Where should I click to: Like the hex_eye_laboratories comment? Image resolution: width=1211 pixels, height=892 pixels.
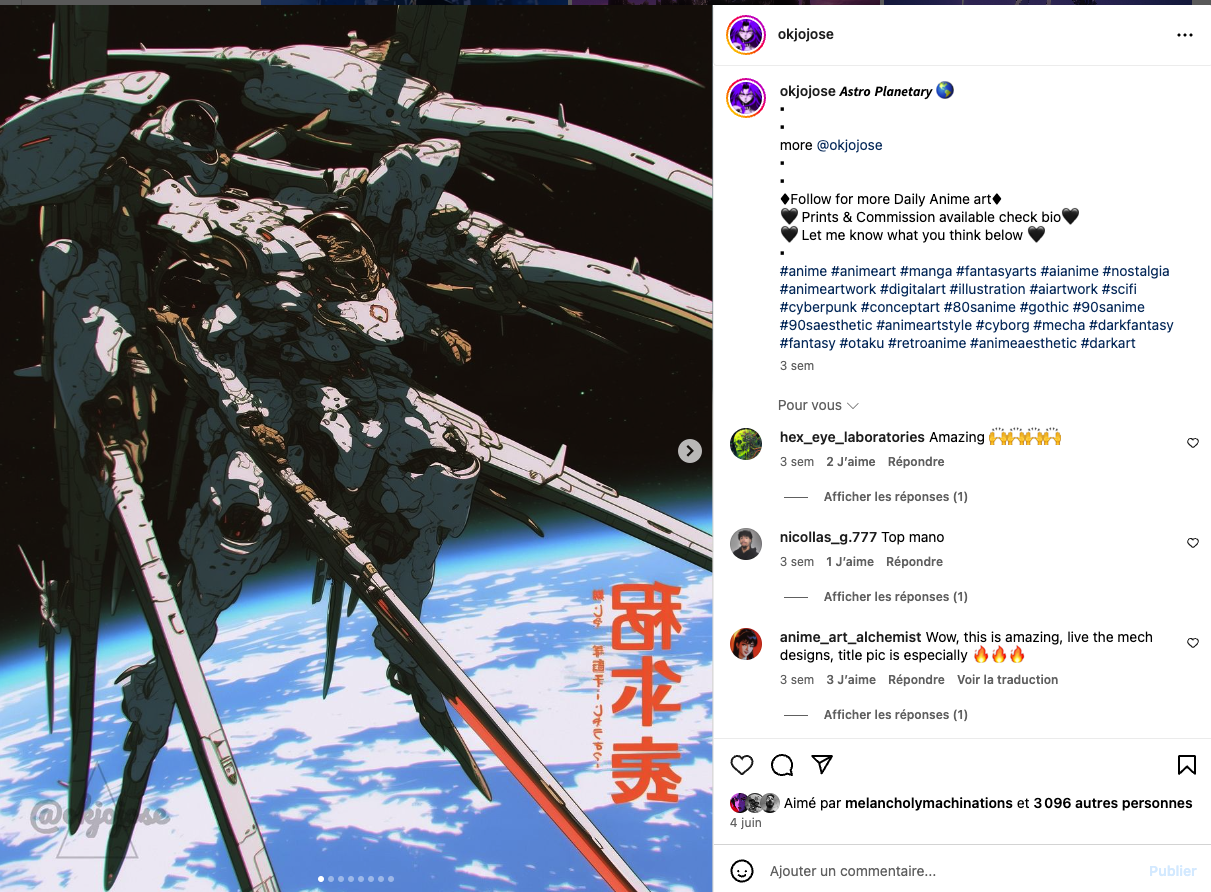point(1193,443)
